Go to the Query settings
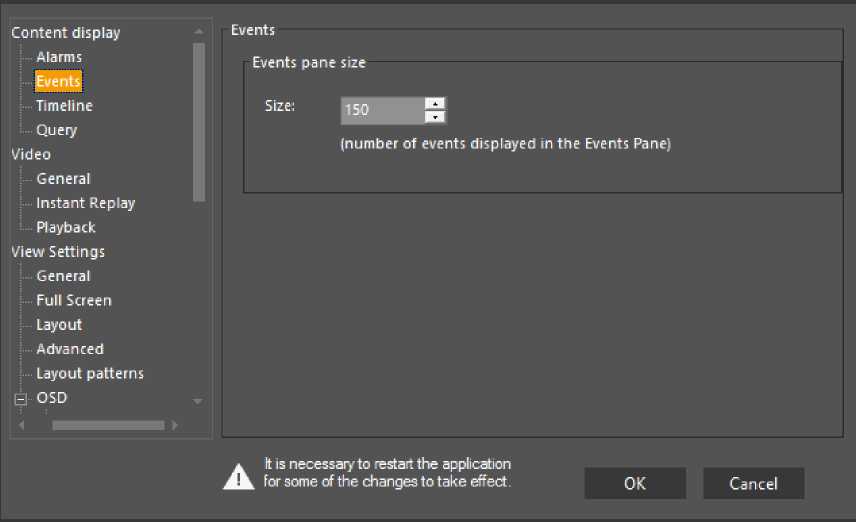The height and width of the screenshot is (522, 856). click(56, 130)
